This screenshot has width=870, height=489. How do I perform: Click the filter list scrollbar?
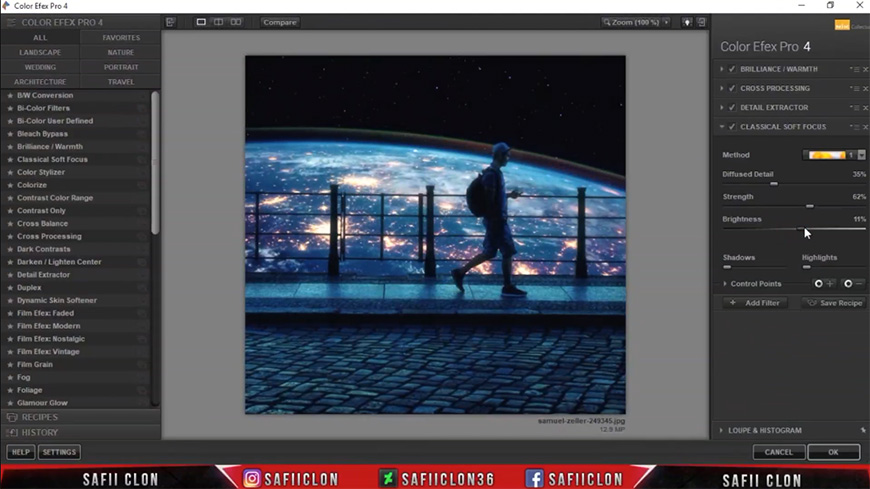click(x=155, y=164)
